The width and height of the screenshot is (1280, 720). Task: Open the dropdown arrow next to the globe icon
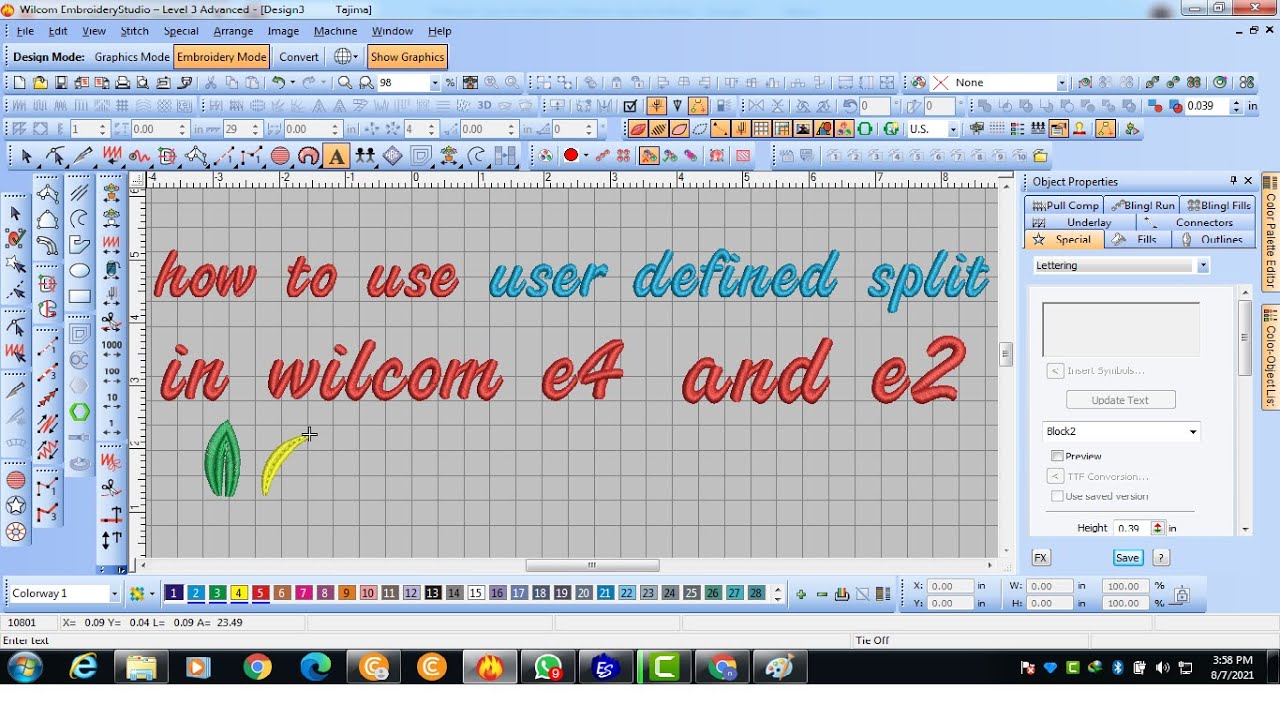click(x=356, y=57)
